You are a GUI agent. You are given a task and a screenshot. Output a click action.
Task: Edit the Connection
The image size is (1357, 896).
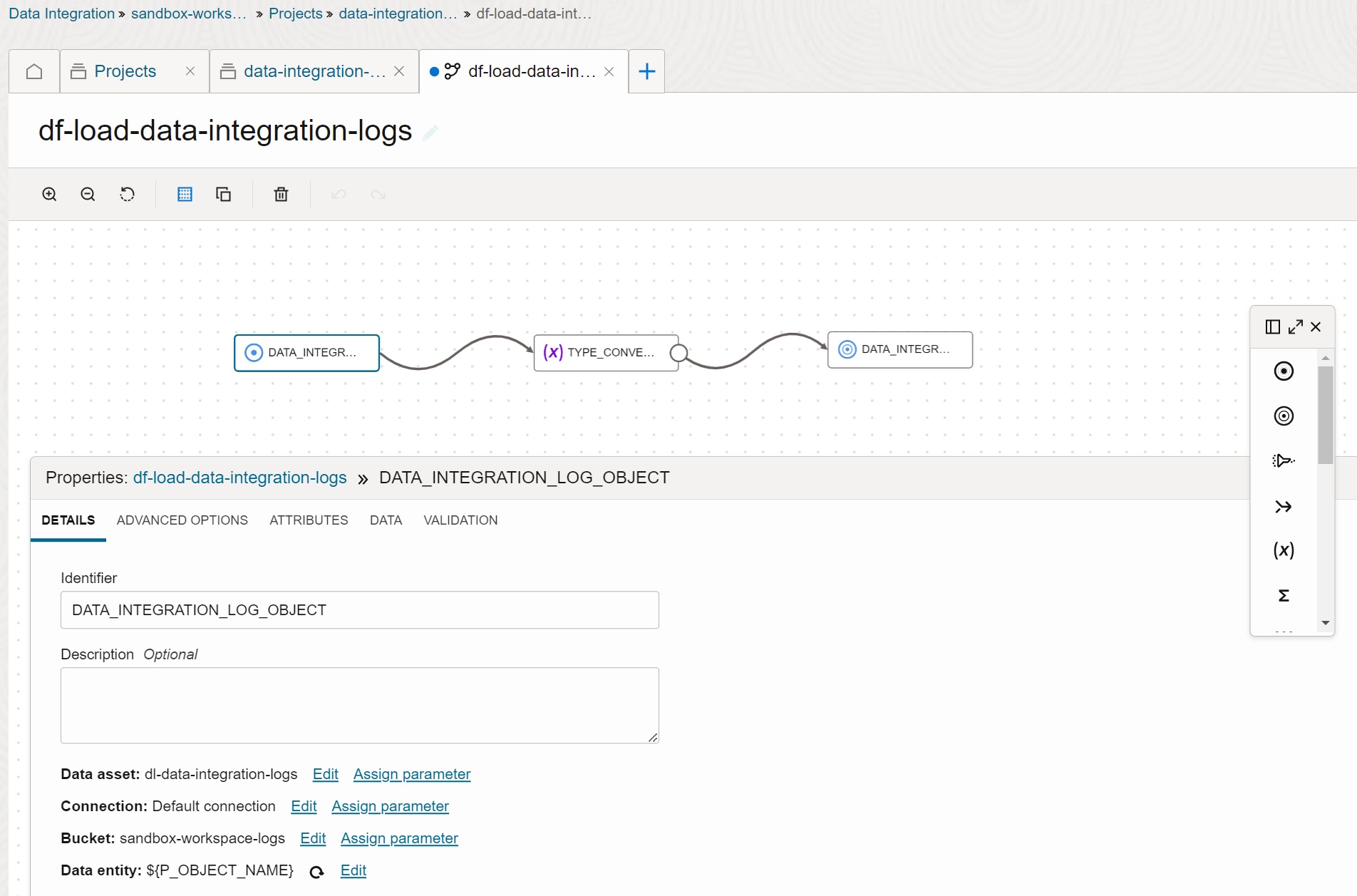pyautogui.click(x=304, y=806)
